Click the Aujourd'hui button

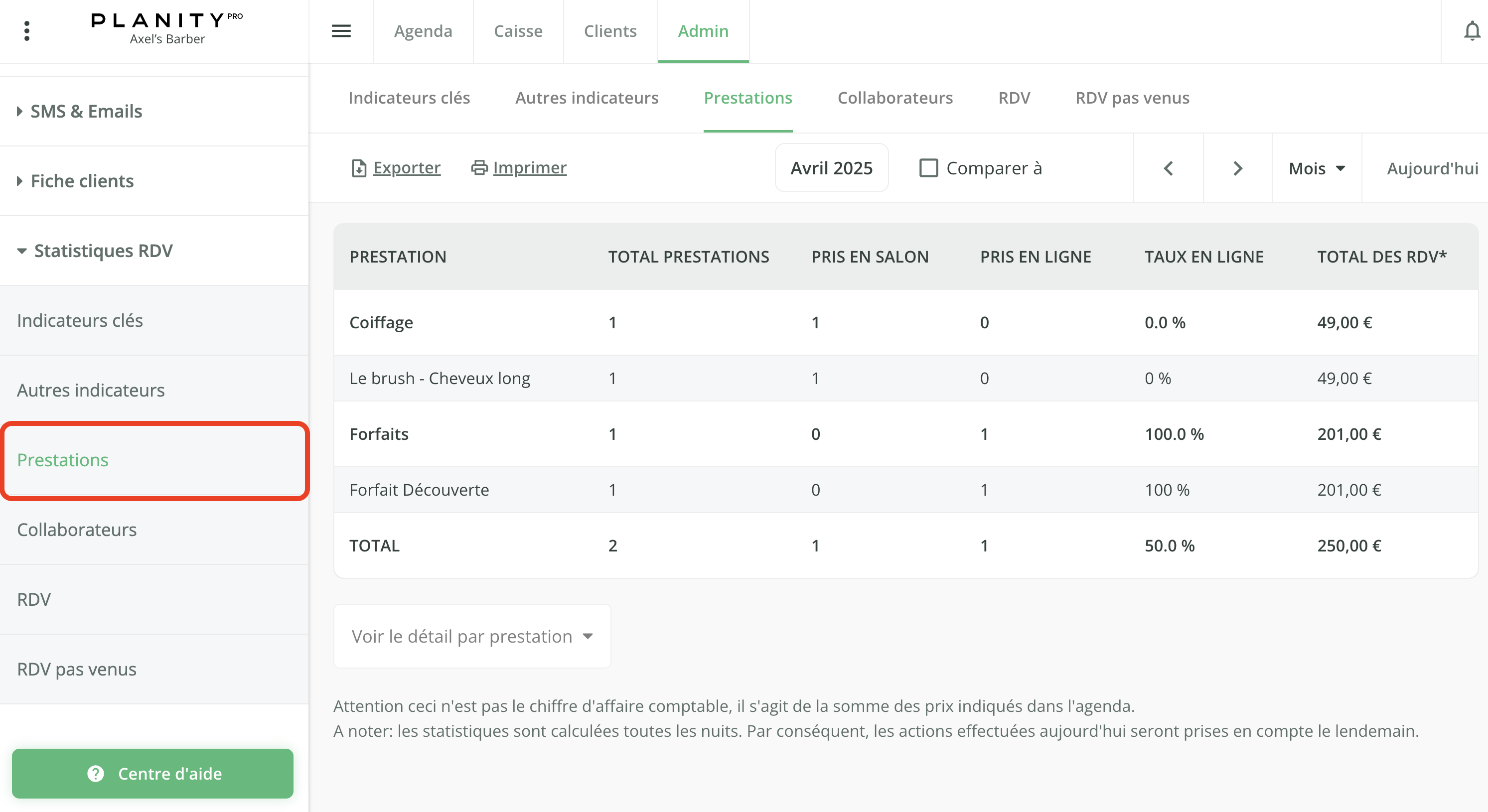click(1432, 168)
